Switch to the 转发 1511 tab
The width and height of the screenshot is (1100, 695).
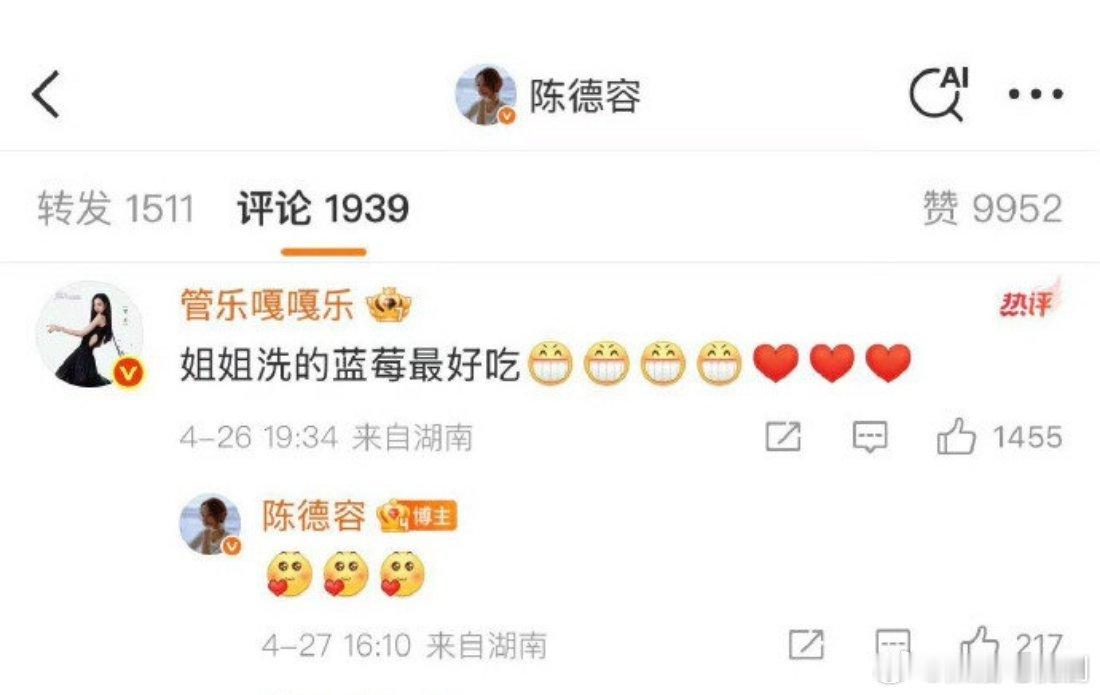[x=115, y=208]
